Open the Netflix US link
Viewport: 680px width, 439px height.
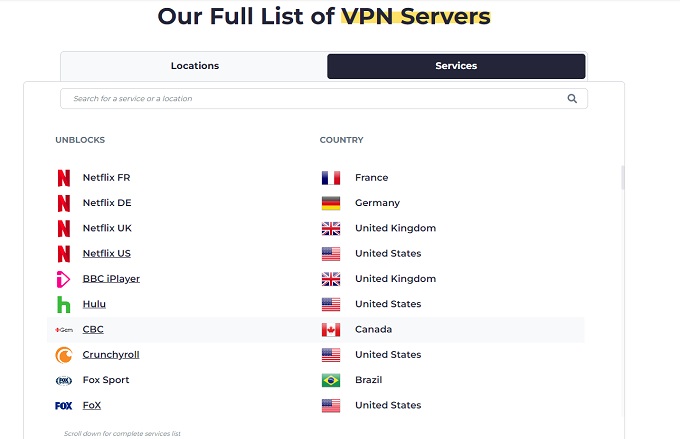(x=107, y=253)
